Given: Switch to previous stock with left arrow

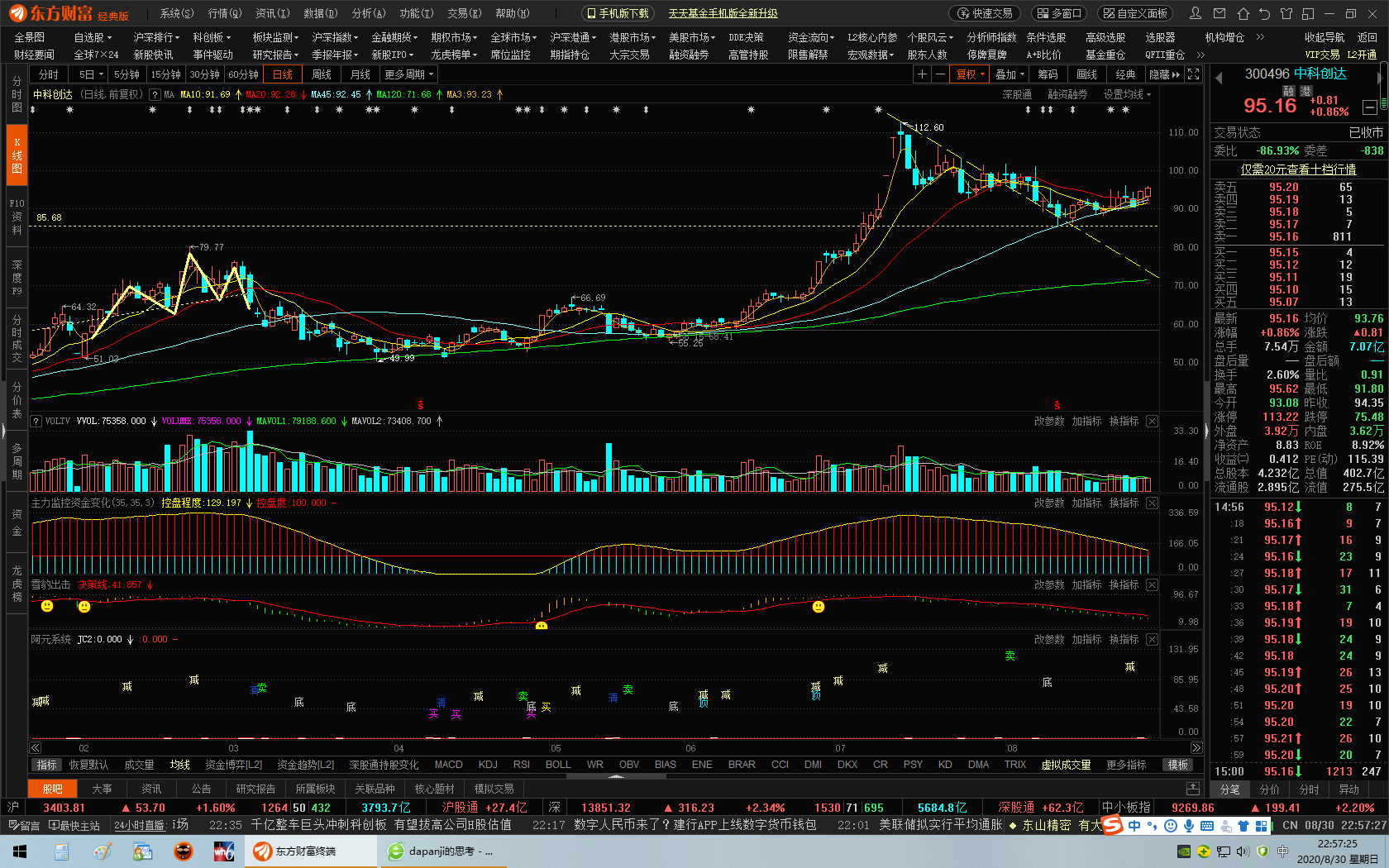Looking at the screenshot, I should pyautogui.click(x=1218, y=78).
